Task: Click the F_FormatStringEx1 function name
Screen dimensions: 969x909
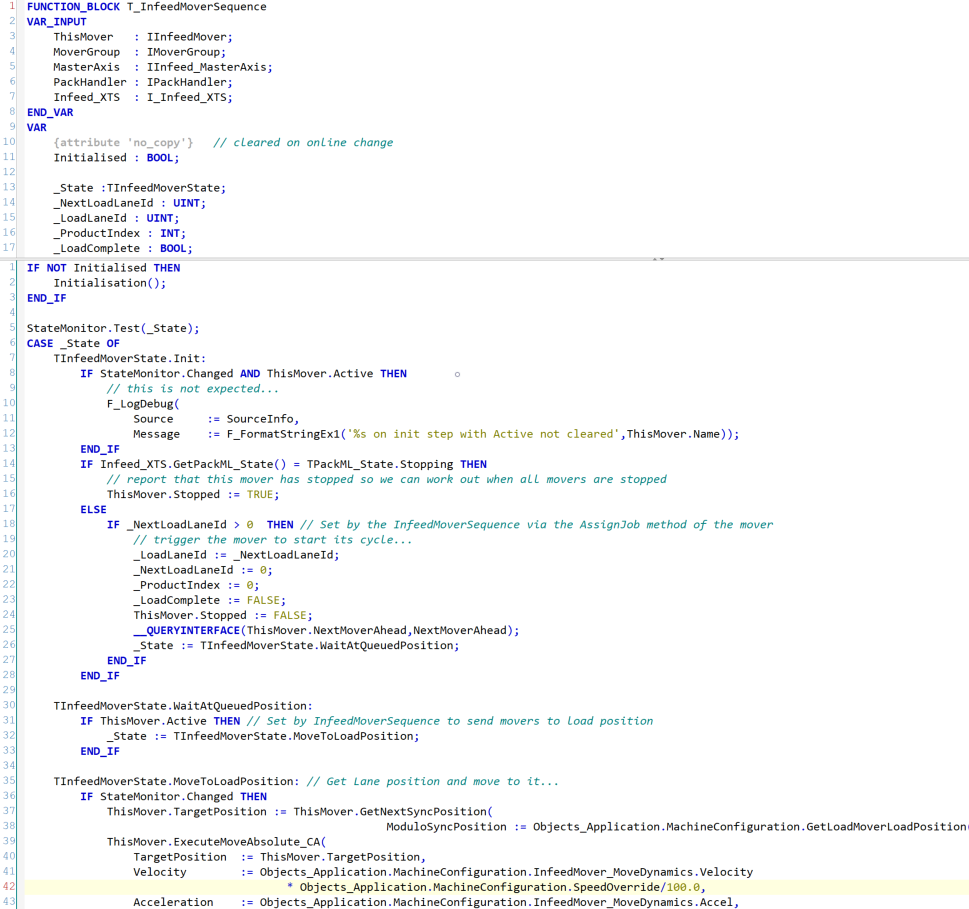Action: 283,434
